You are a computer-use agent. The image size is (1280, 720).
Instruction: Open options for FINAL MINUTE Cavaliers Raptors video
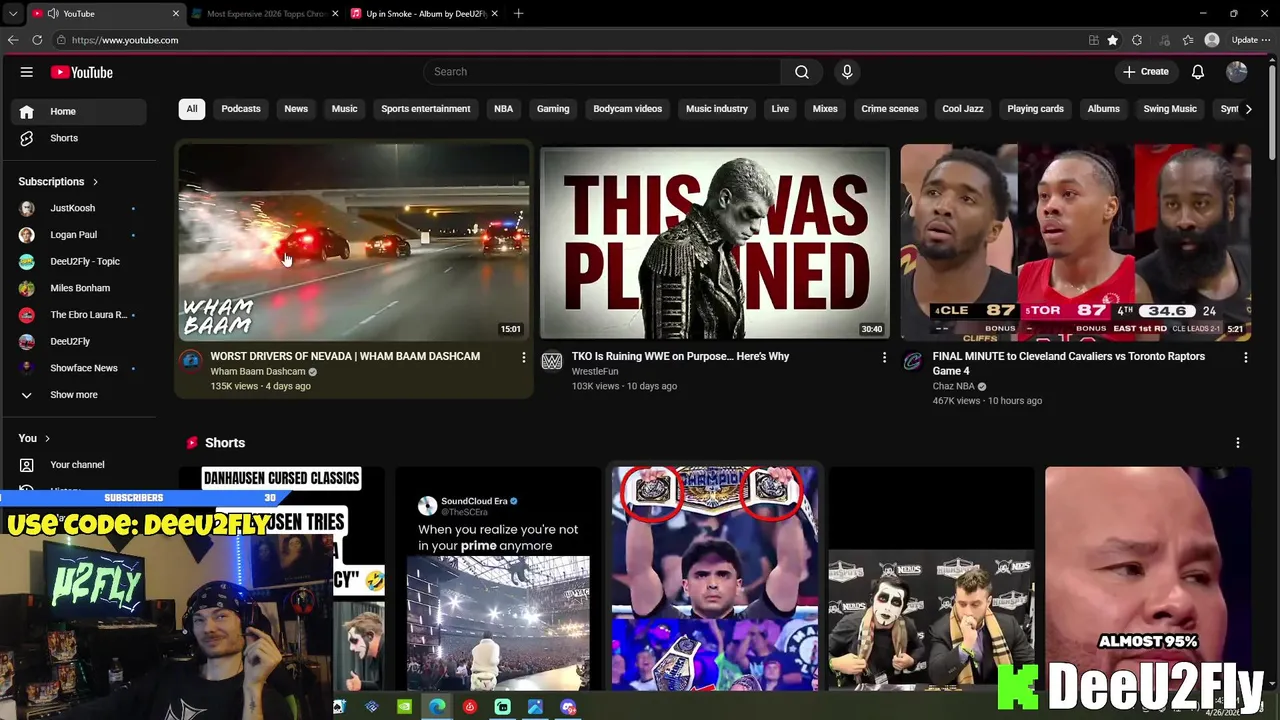[x=1245, y=357]
